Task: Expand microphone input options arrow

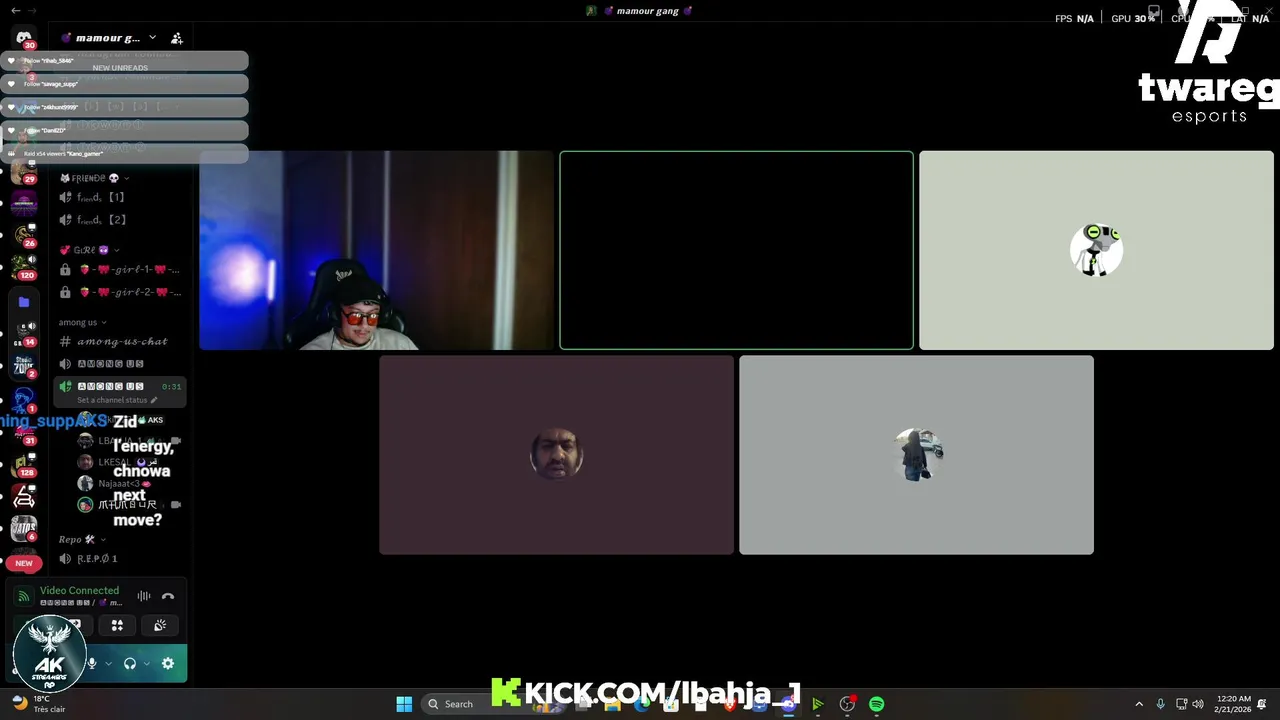Action: 108,663
